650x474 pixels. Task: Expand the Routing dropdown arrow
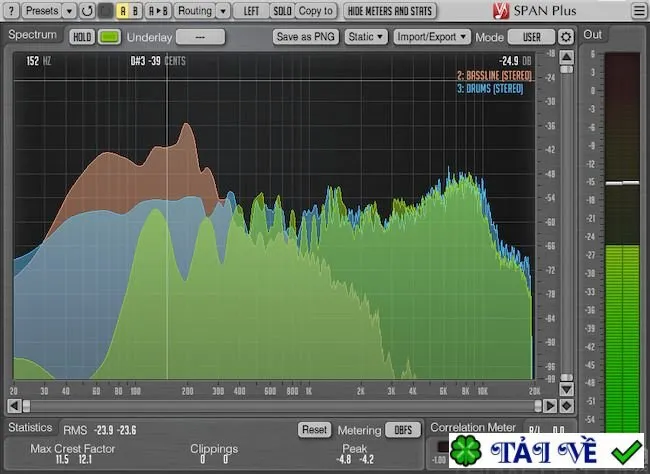(223, 11)
